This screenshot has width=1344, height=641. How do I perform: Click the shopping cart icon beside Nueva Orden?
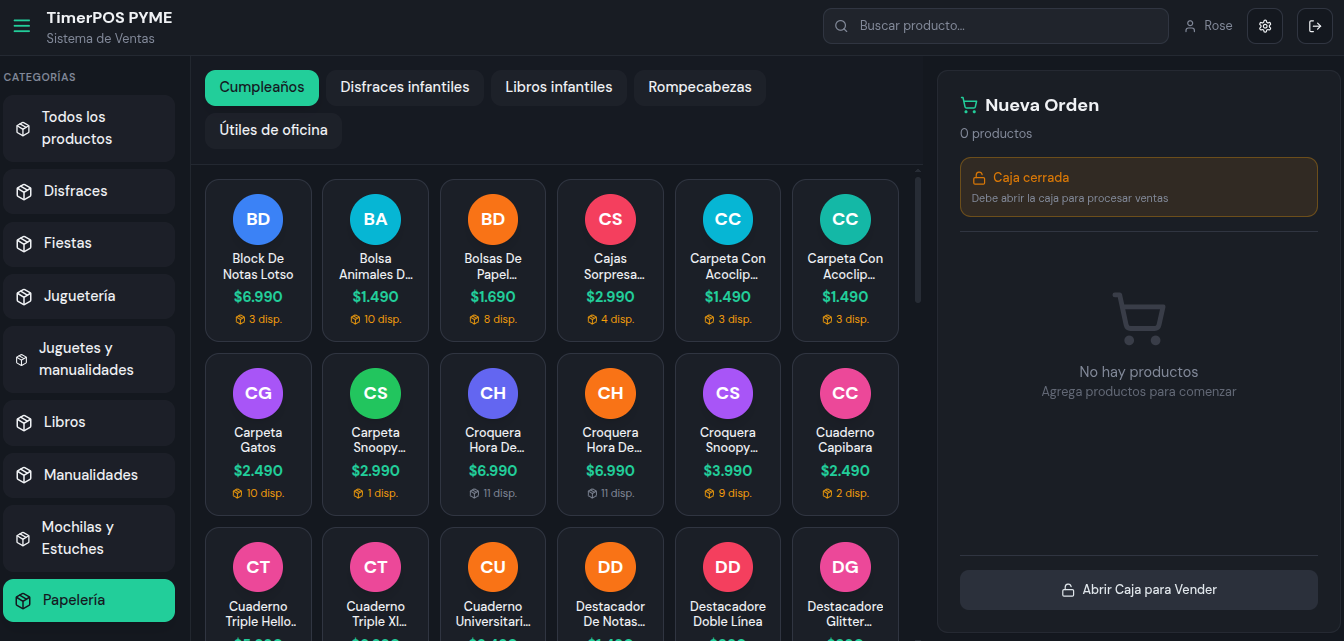[968, 105]
